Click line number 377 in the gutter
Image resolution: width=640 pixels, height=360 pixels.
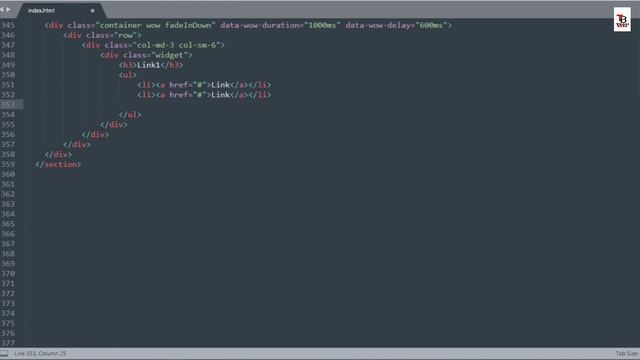8,343
